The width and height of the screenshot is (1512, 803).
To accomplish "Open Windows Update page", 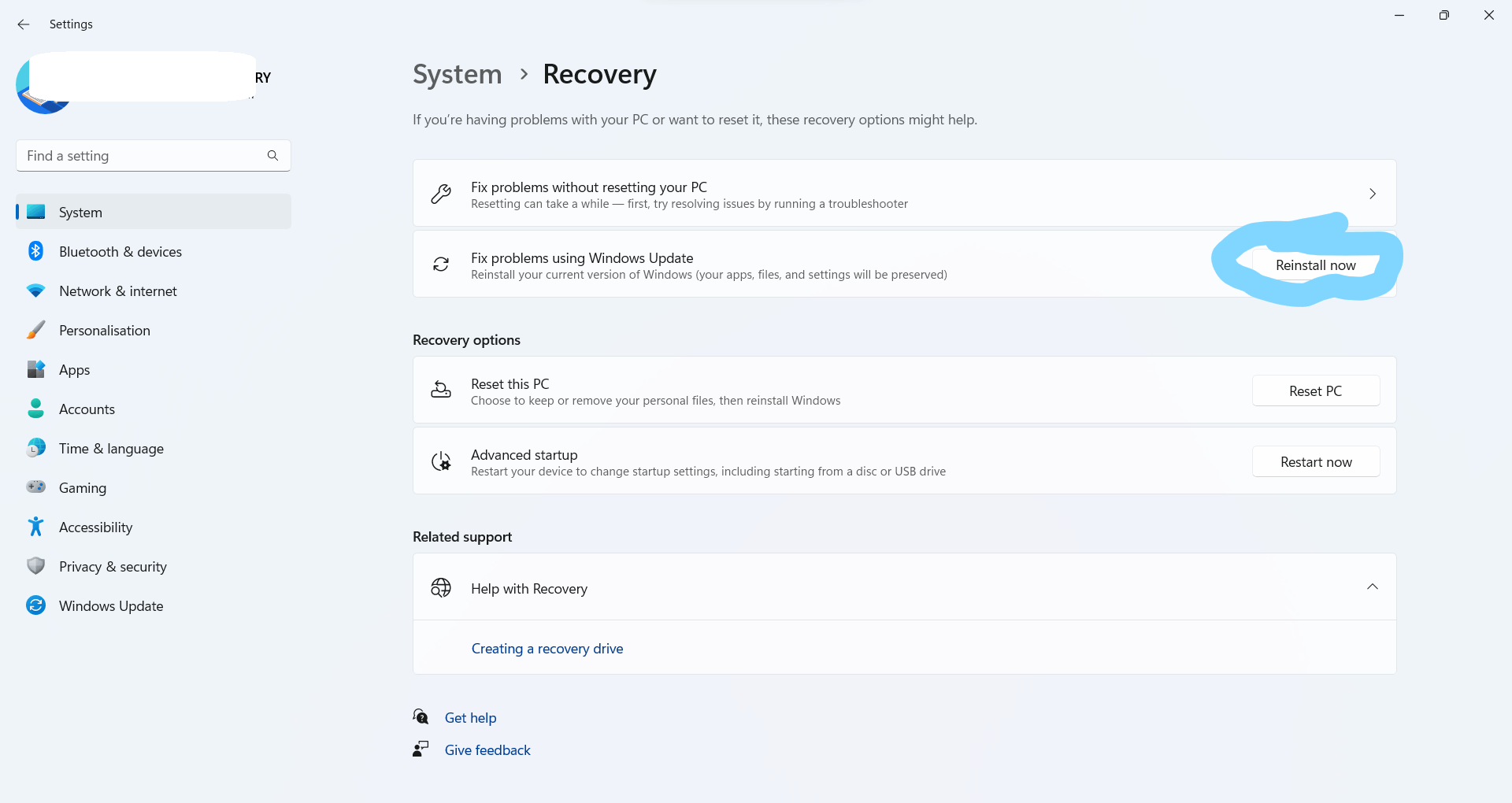I will [x=154, y=605].
